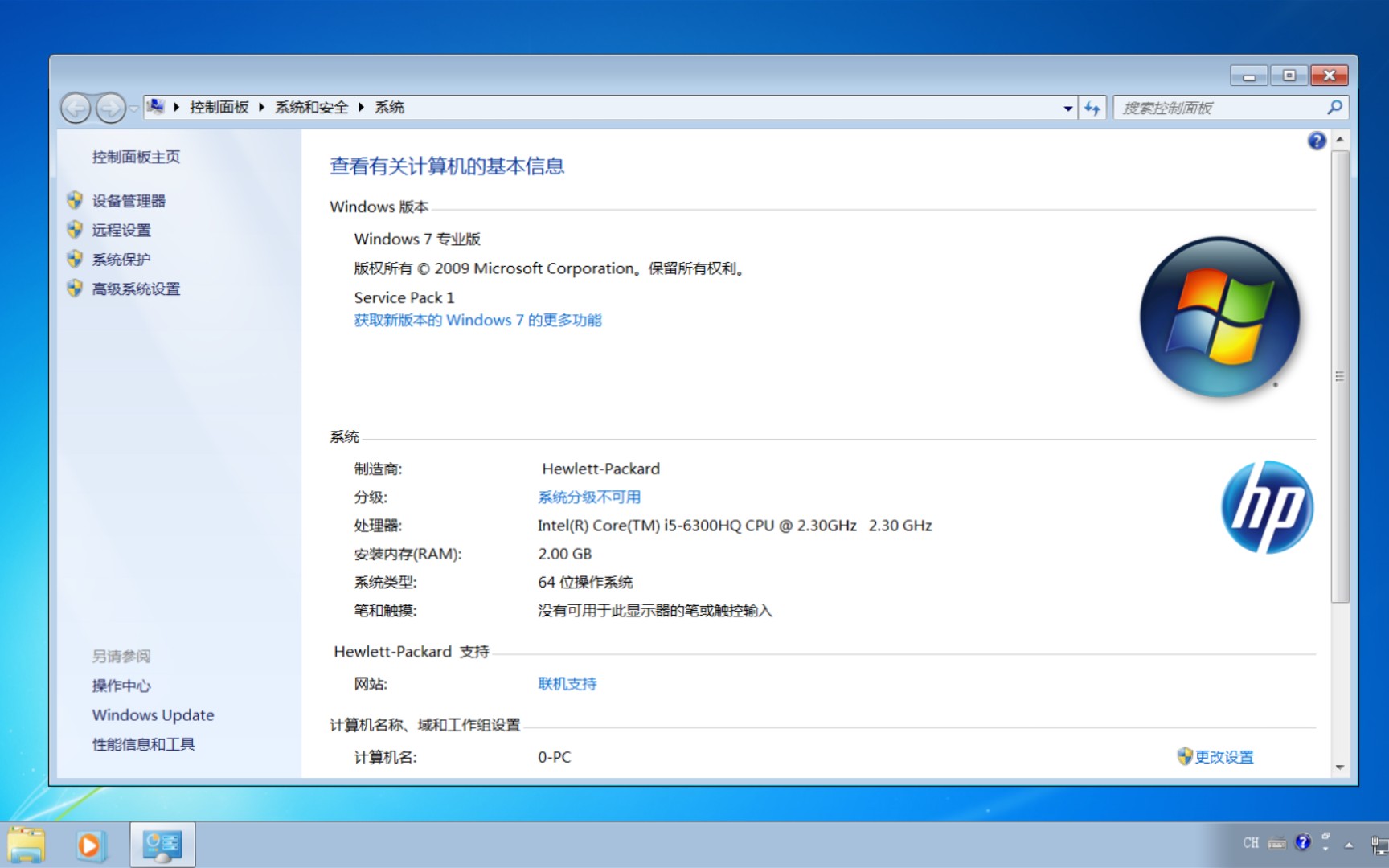Viewport: 1389px width, 868px height.
Task: Click the CH input language indicator
Action: point(1251,843)
